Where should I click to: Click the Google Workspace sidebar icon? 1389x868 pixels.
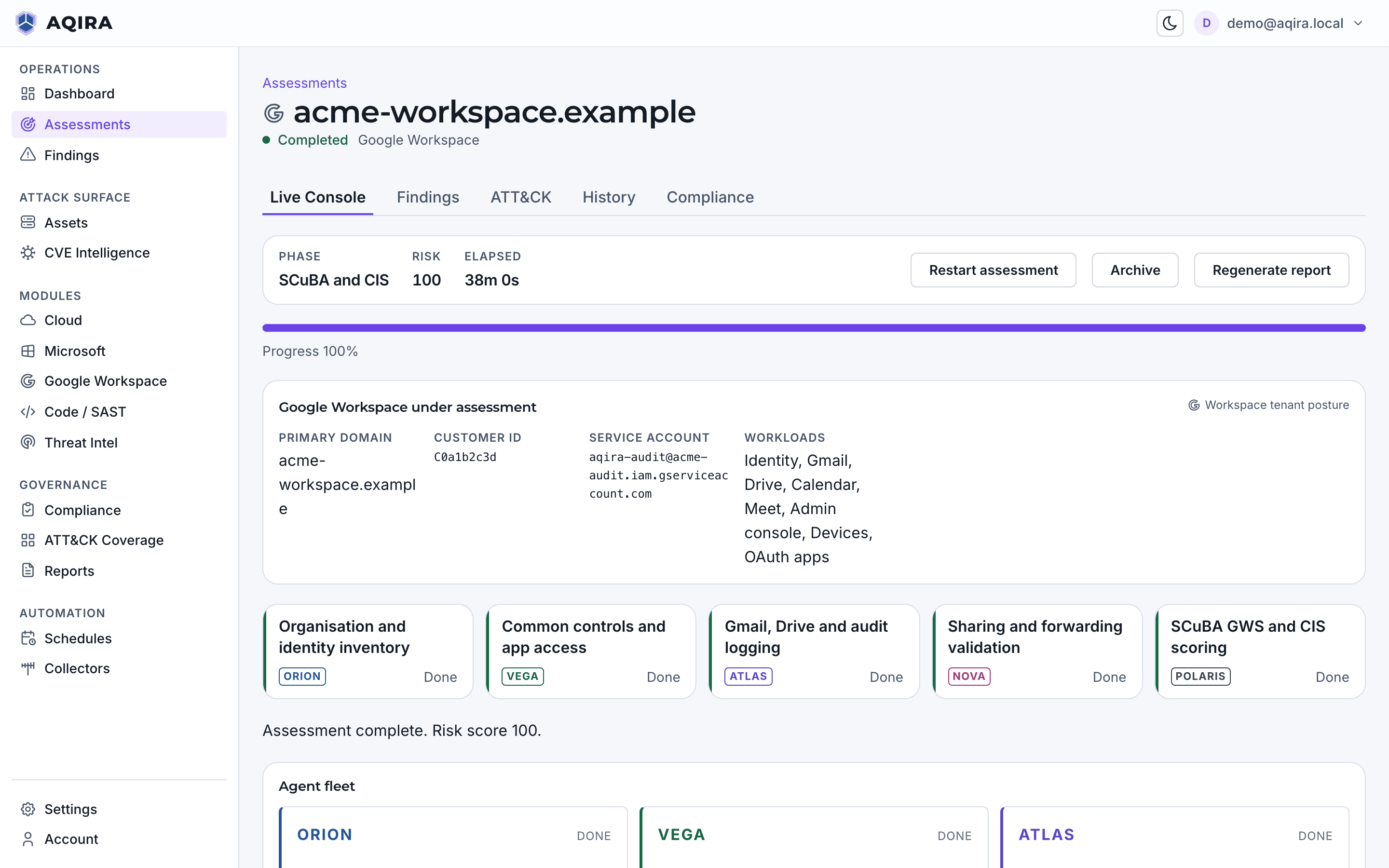[28, 380]
